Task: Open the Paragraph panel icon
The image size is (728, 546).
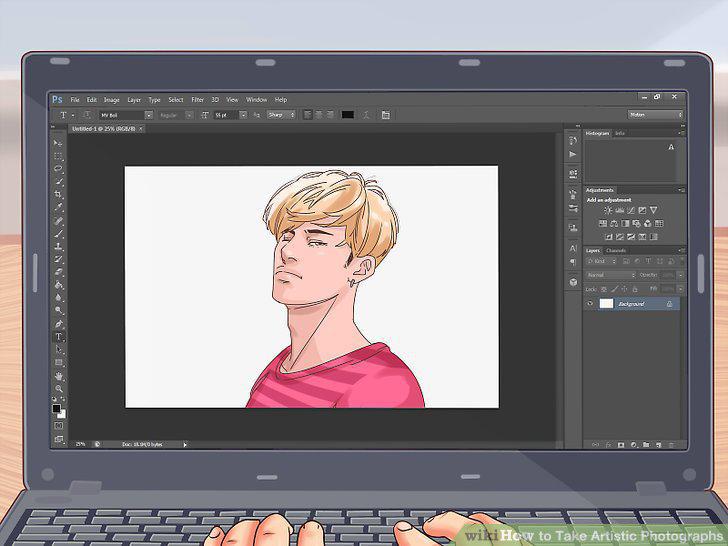Action: click(x=573, y=262)
